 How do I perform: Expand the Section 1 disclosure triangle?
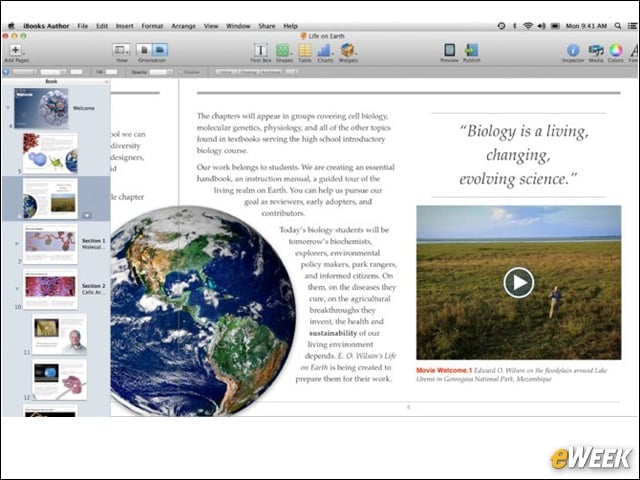17,244
